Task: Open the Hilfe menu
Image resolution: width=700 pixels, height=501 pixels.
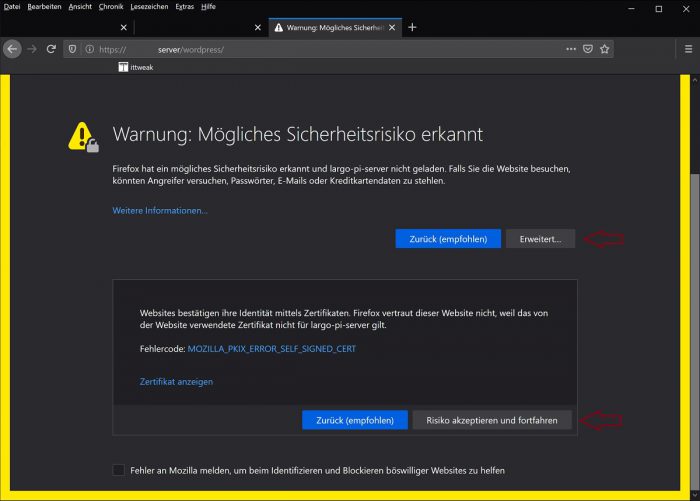Action: pos(208,7)
